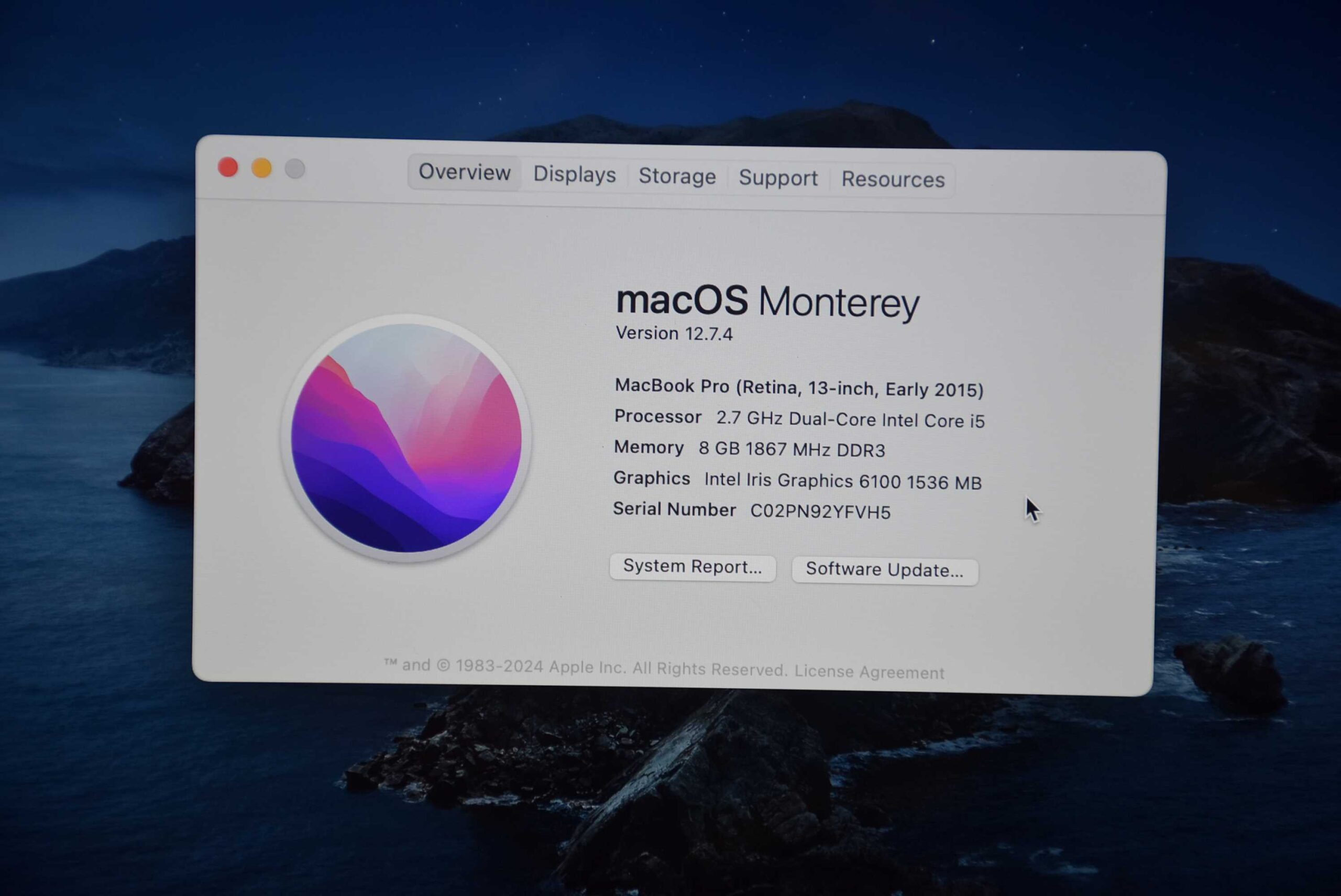1341x896 pixels.
Task: Select the Overview tab
Action: coord(464,172)
